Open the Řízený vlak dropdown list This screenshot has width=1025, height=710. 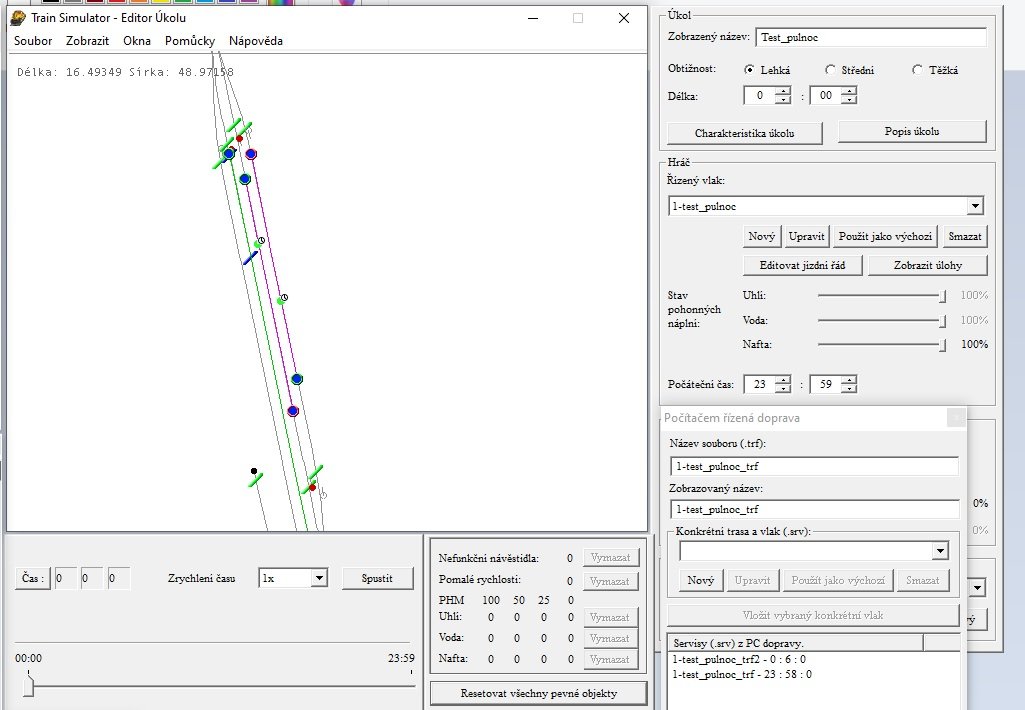[975, 206]
